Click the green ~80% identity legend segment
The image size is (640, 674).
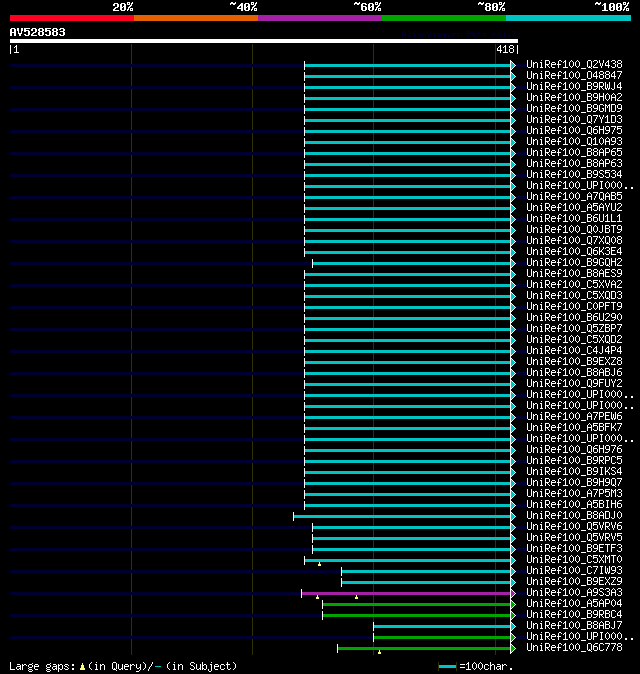coord(444,18)
